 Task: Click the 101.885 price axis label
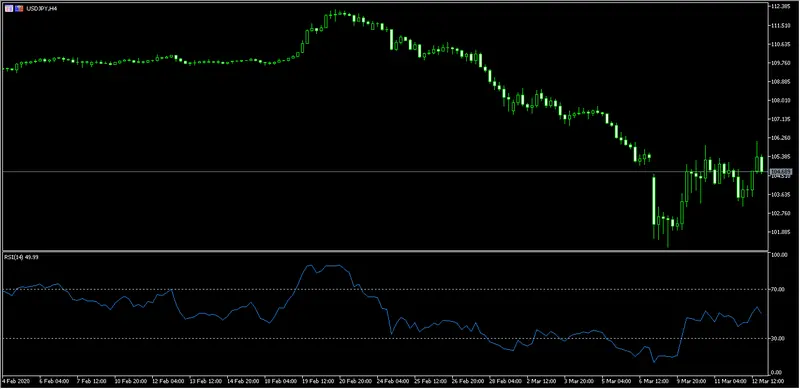pyautogui.click(x=781, y=232)
